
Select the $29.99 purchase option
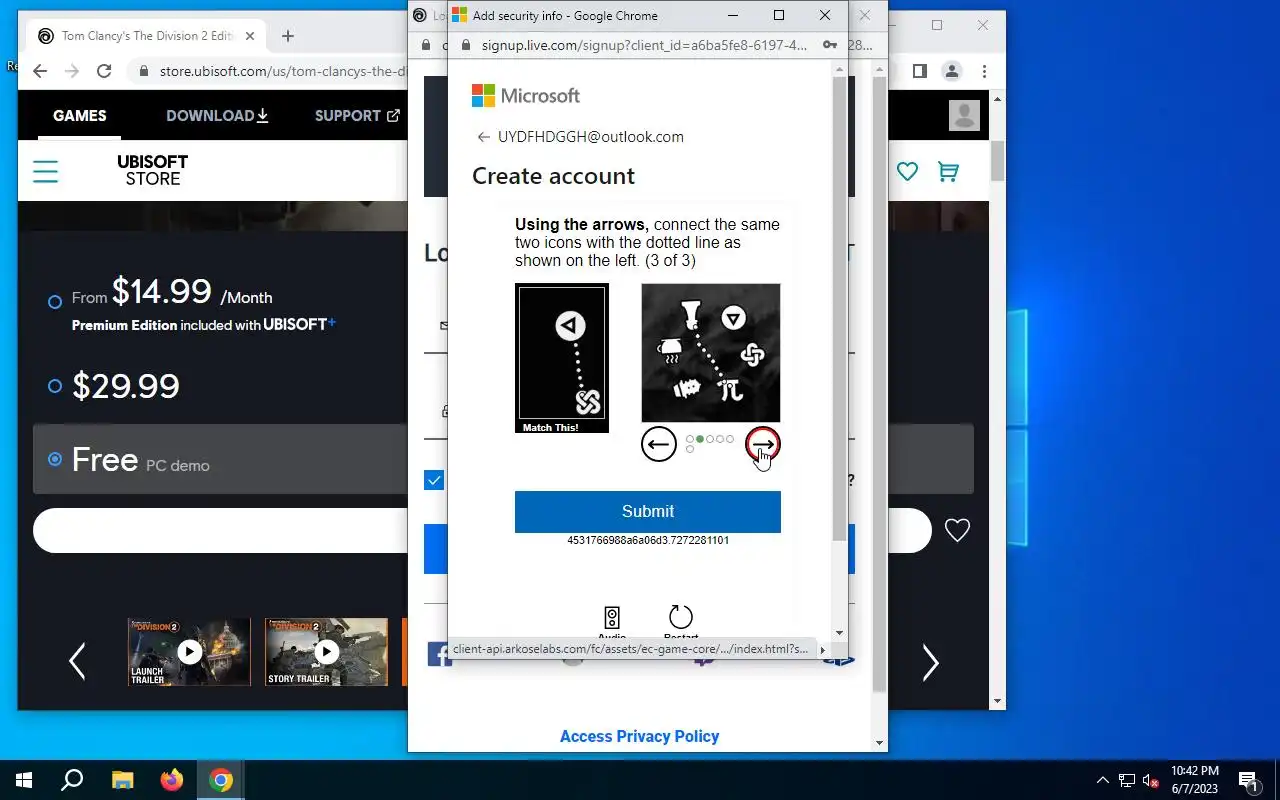55,386
